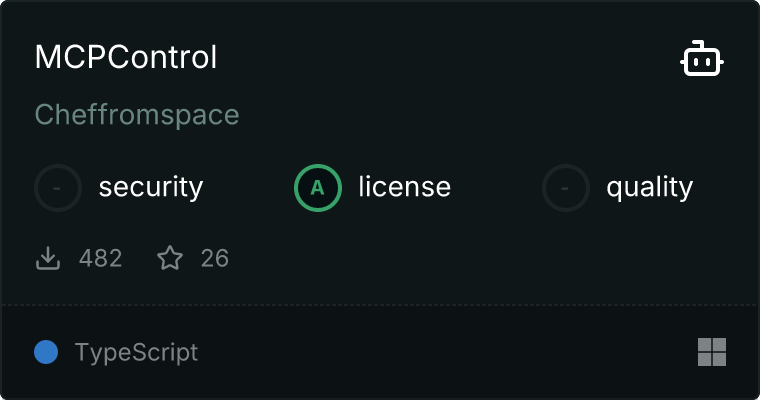Open the Cheffromspace author link
This screenshot has width=760, height=400.
(x=137, y=114)
